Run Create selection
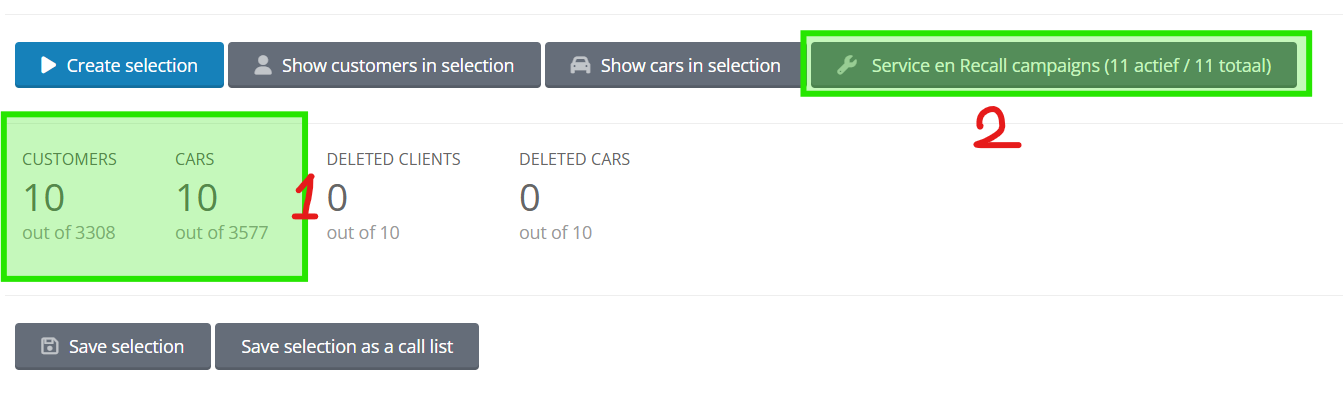Image resolution: width=1343 pixels, height=399 pixels. (119, 65)
